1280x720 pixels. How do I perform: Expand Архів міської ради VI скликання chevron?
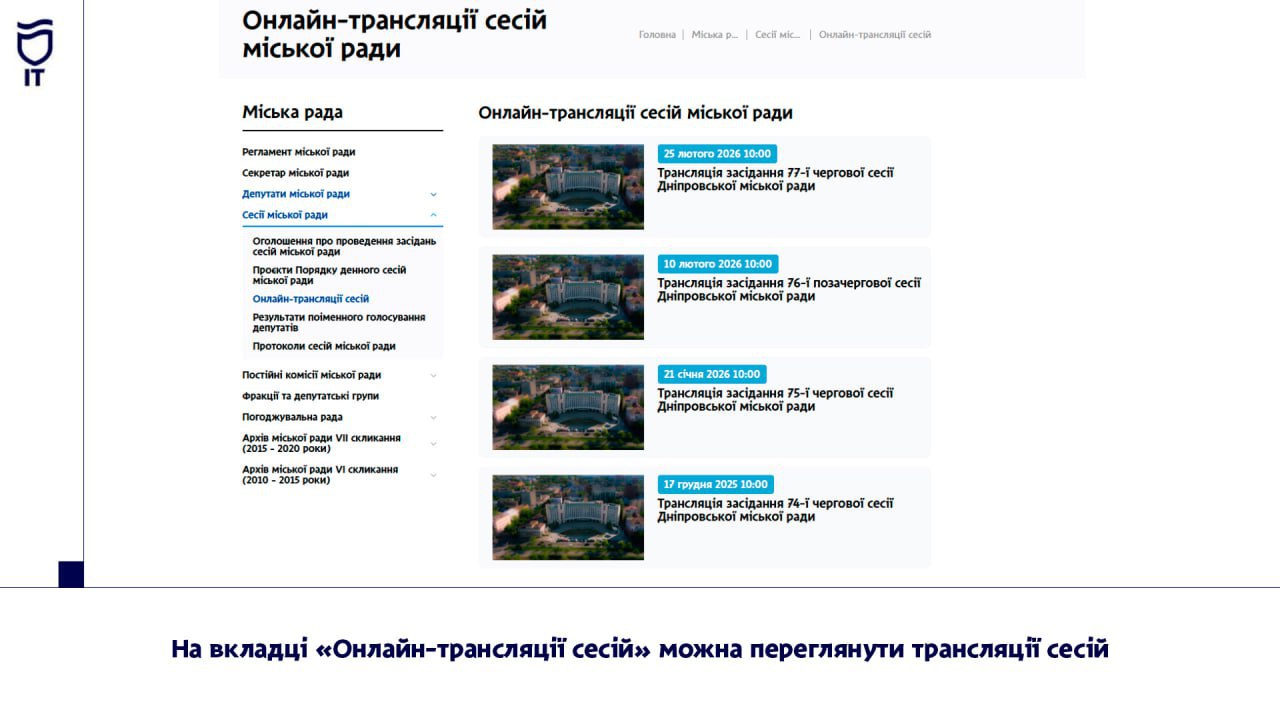[433, 475]
